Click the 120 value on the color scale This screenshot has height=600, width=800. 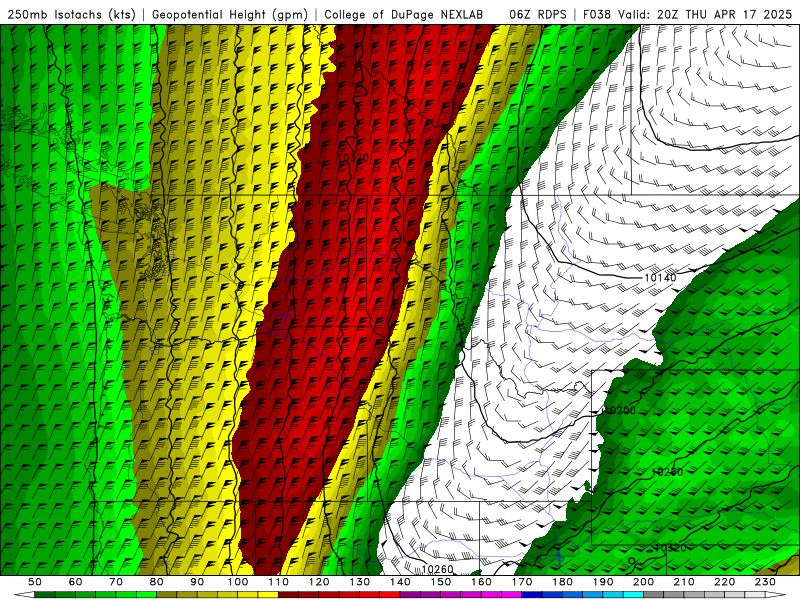(319, 582)
